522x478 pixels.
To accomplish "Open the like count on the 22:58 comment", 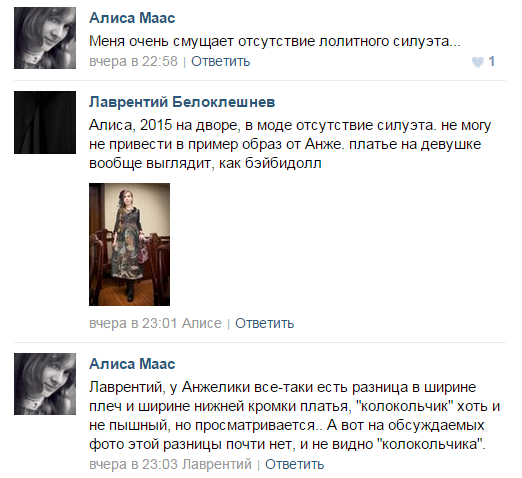I will (491, 62).
